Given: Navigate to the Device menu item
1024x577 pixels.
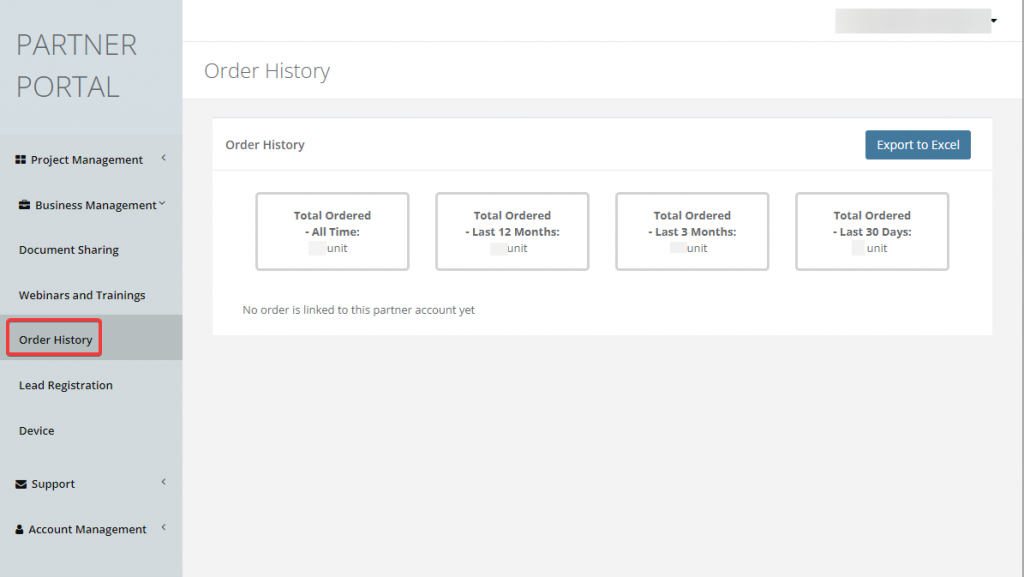Looking at the screenshot, I should click(37, 431).
